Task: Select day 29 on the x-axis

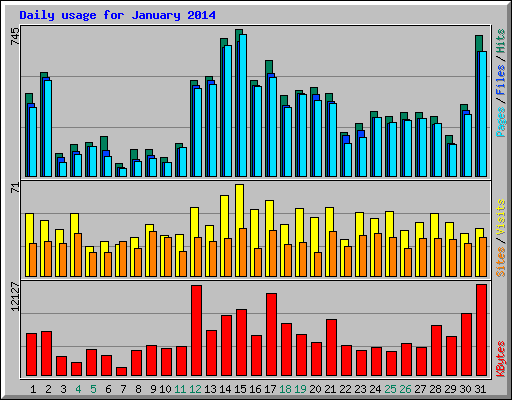Action: pyautogui.click(x=450, y=389)
